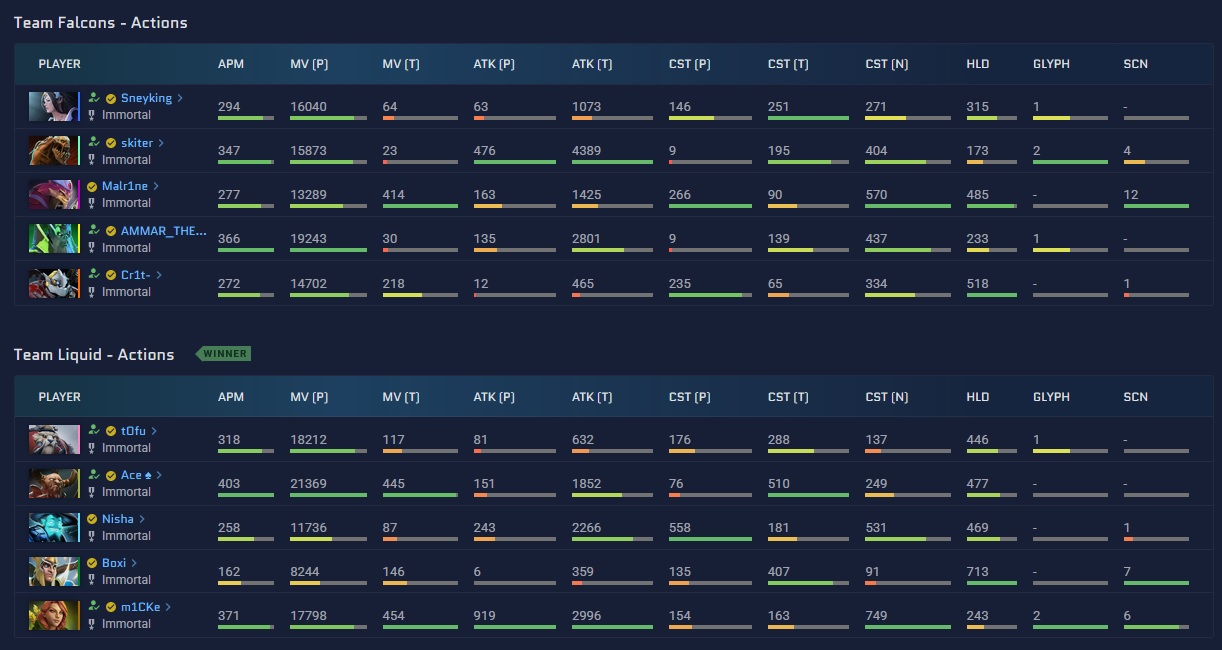The image size is (1222, 650).
Task: Open skiter's player profile link
Action: click(137, 143)
